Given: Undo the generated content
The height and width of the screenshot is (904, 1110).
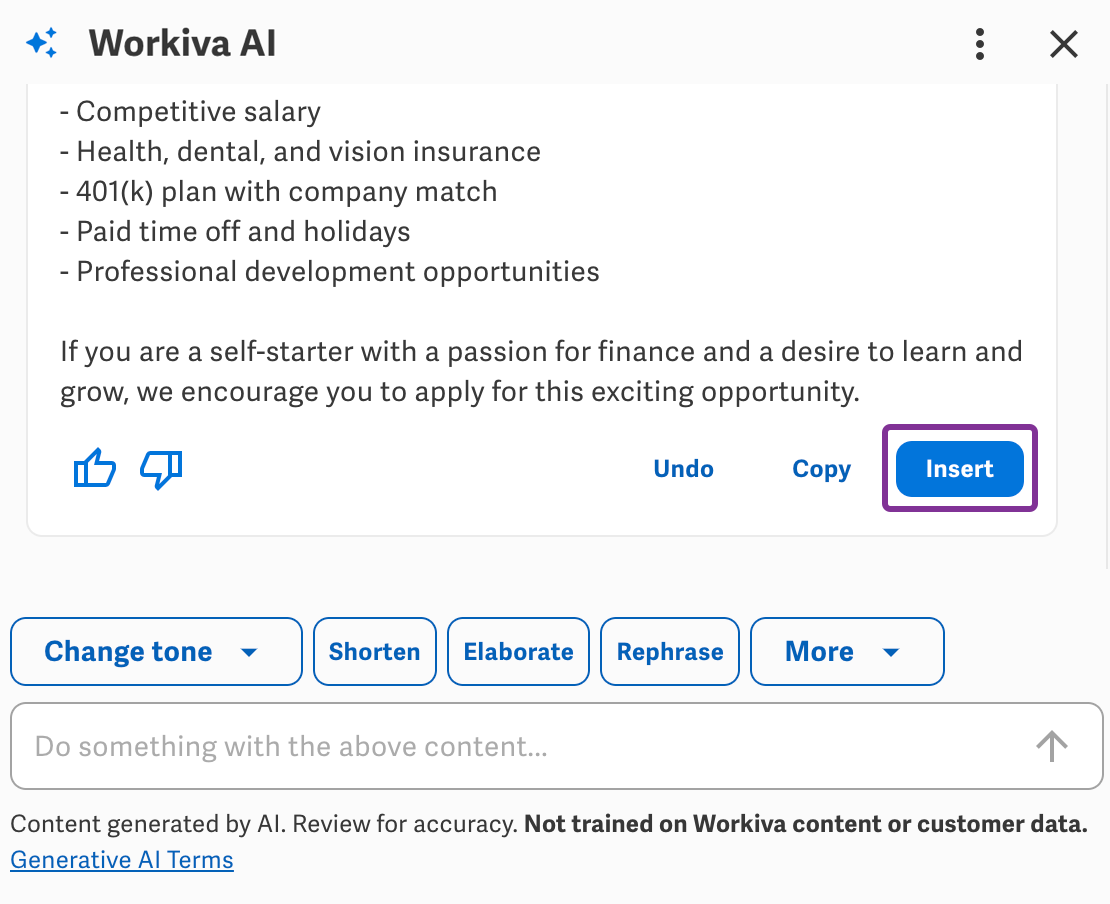Looking at the screenshot, I should [x=683, y=468].
